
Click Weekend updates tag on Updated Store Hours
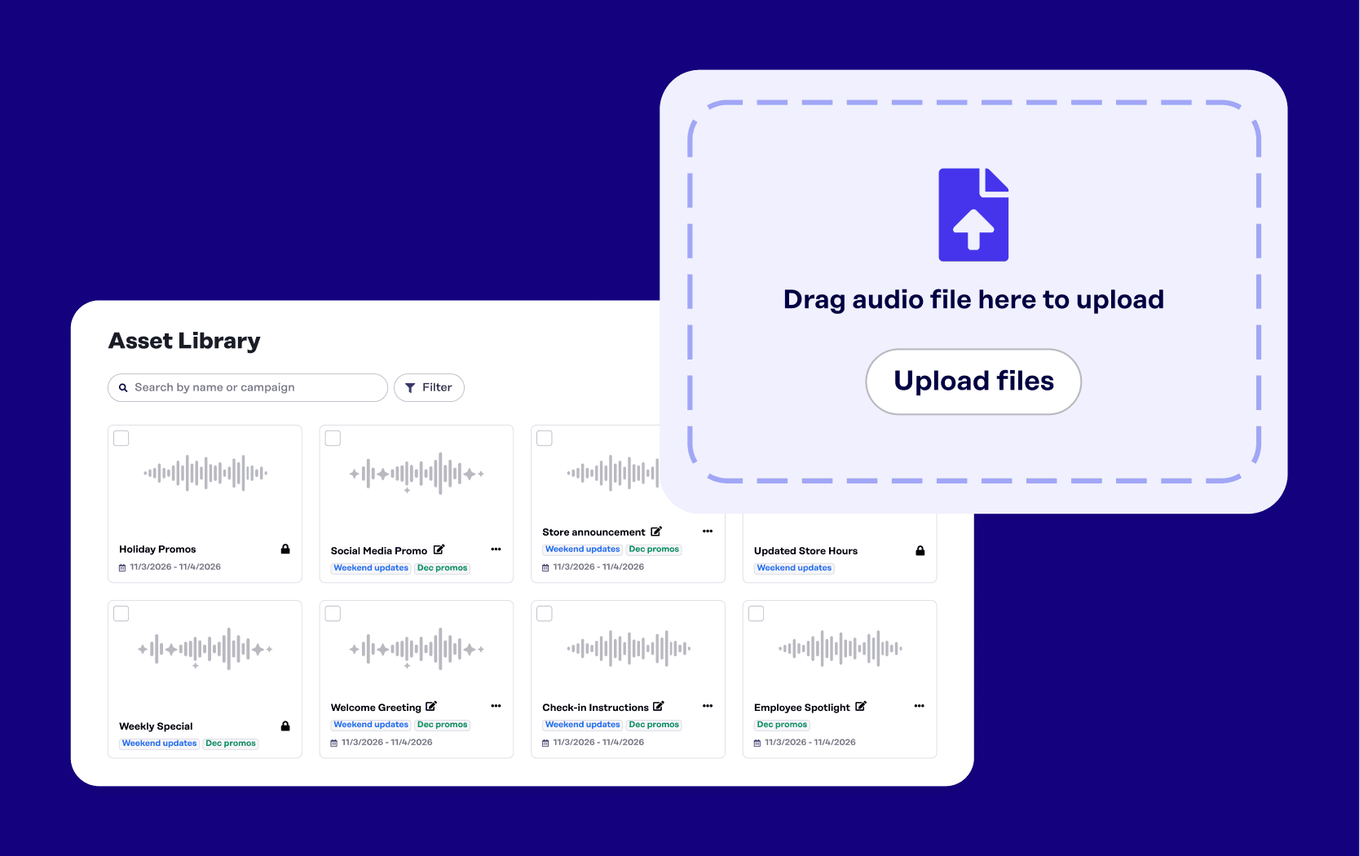pos(794,568)
